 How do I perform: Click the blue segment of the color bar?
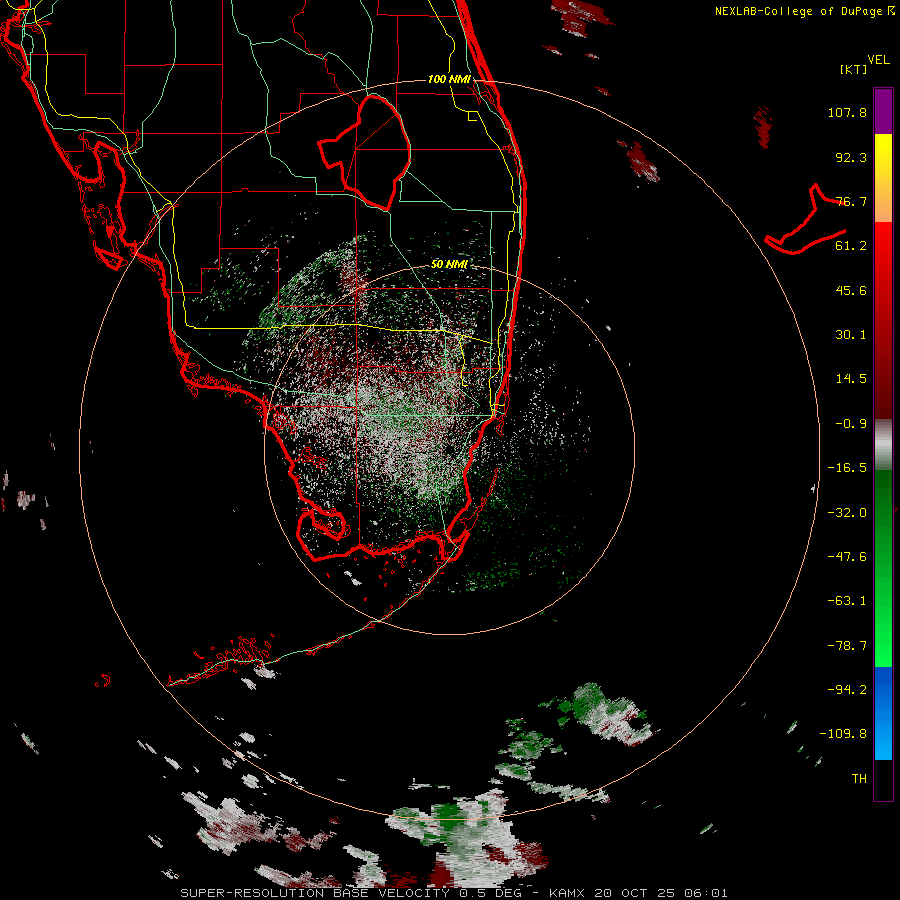click(883, 713)
